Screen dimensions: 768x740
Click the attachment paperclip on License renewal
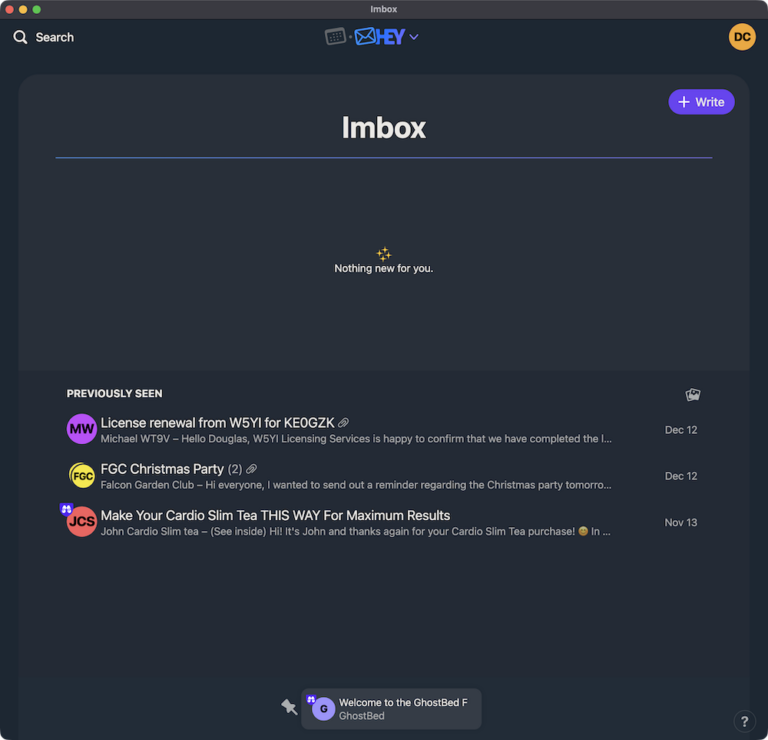(343, 423)
